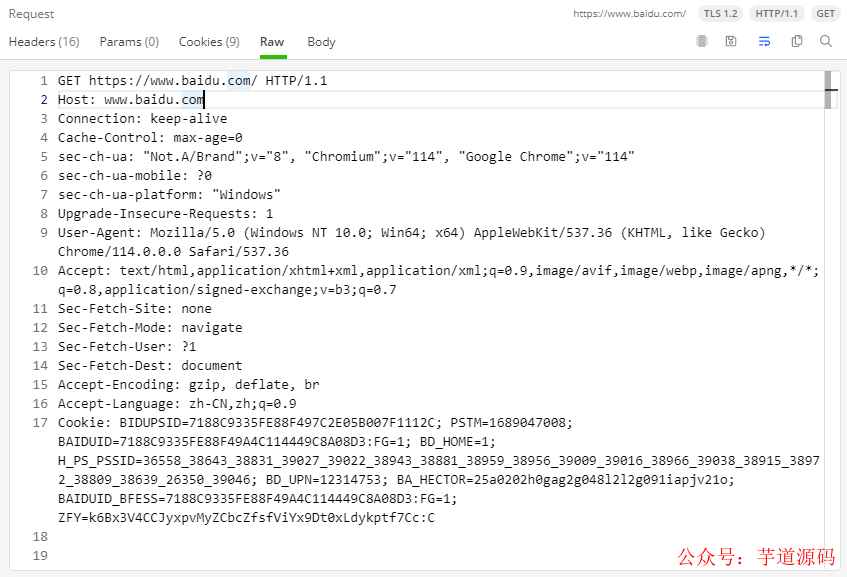
Task: Click the "Connection: keep-alive" line
Action: point(143,118)
